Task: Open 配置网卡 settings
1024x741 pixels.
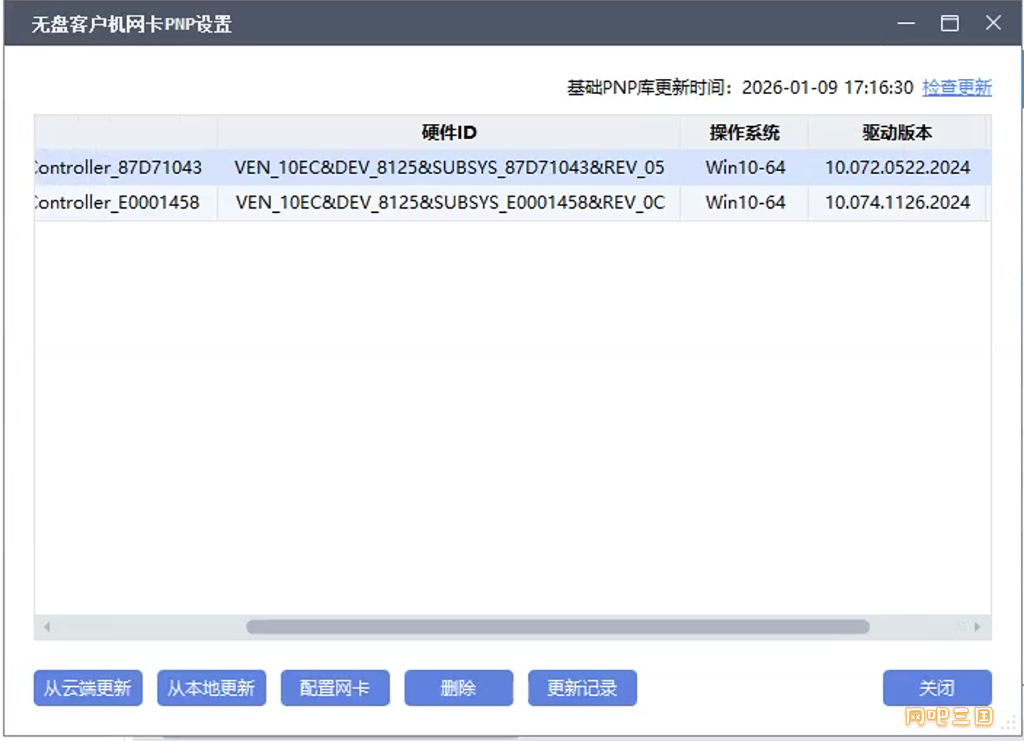Action: (x=335, y=687)
